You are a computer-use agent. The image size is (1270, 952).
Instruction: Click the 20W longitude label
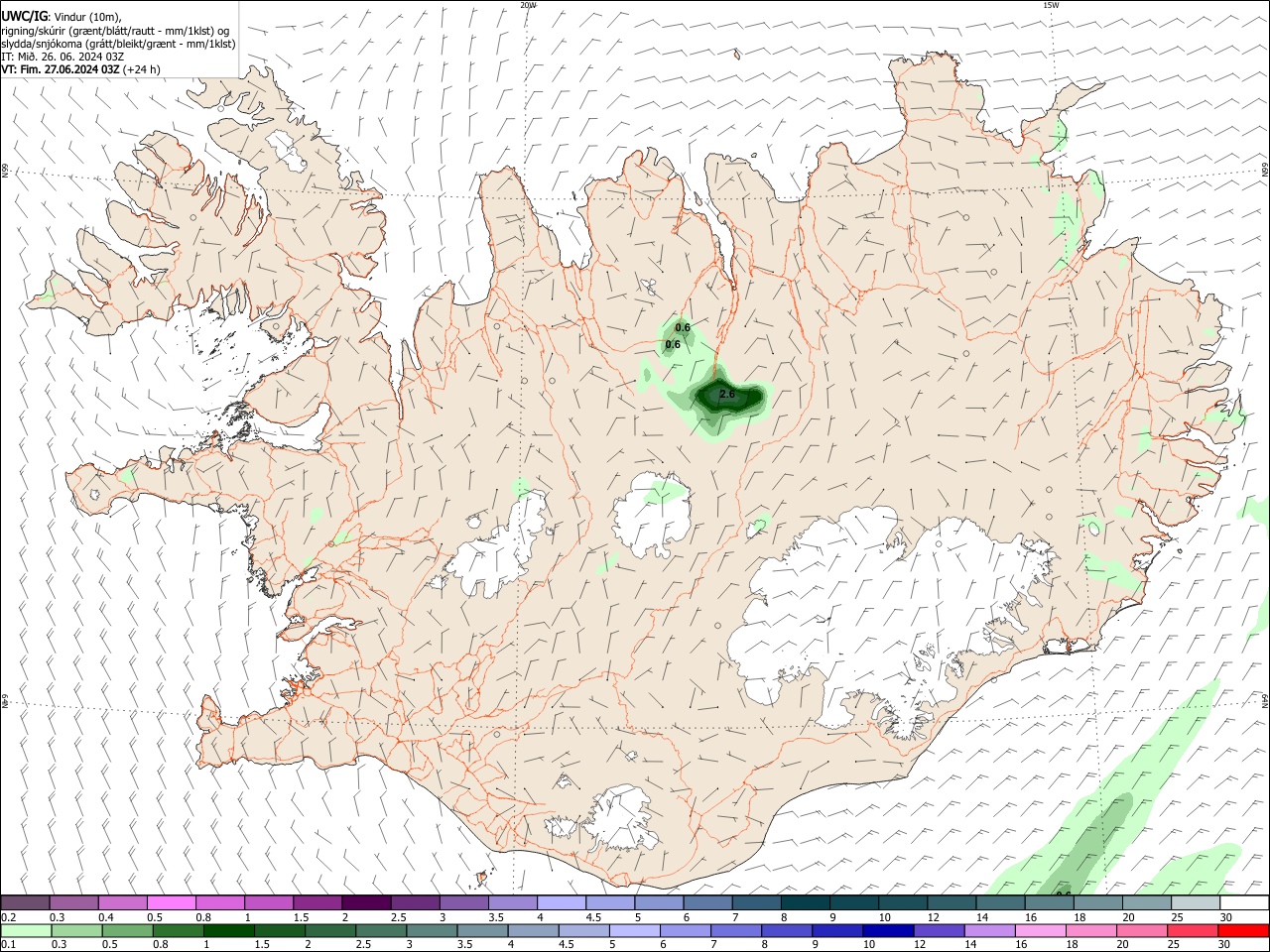(x=528, y=5)
